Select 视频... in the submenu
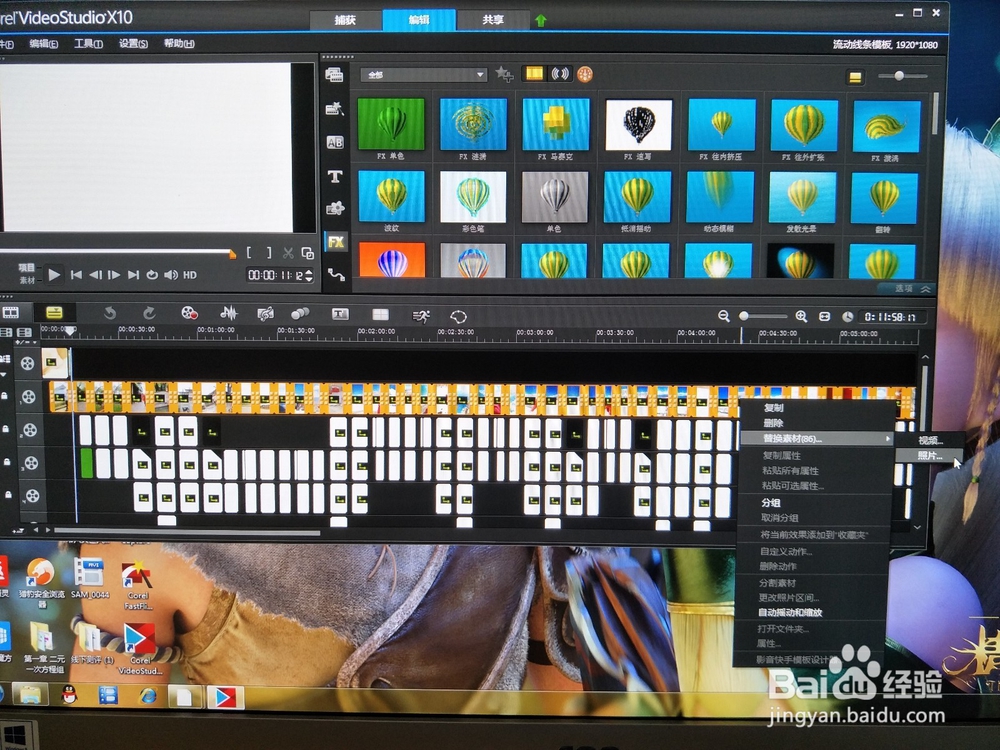The image size is (1000, 750). (930, 440)
